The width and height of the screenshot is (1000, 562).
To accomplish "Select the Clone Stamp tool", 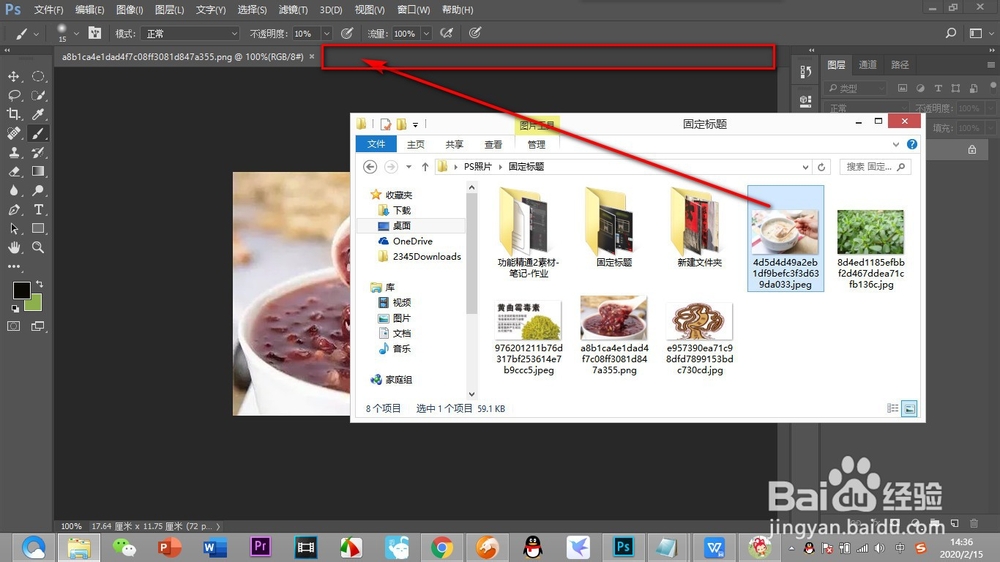I will pos(13,152).
